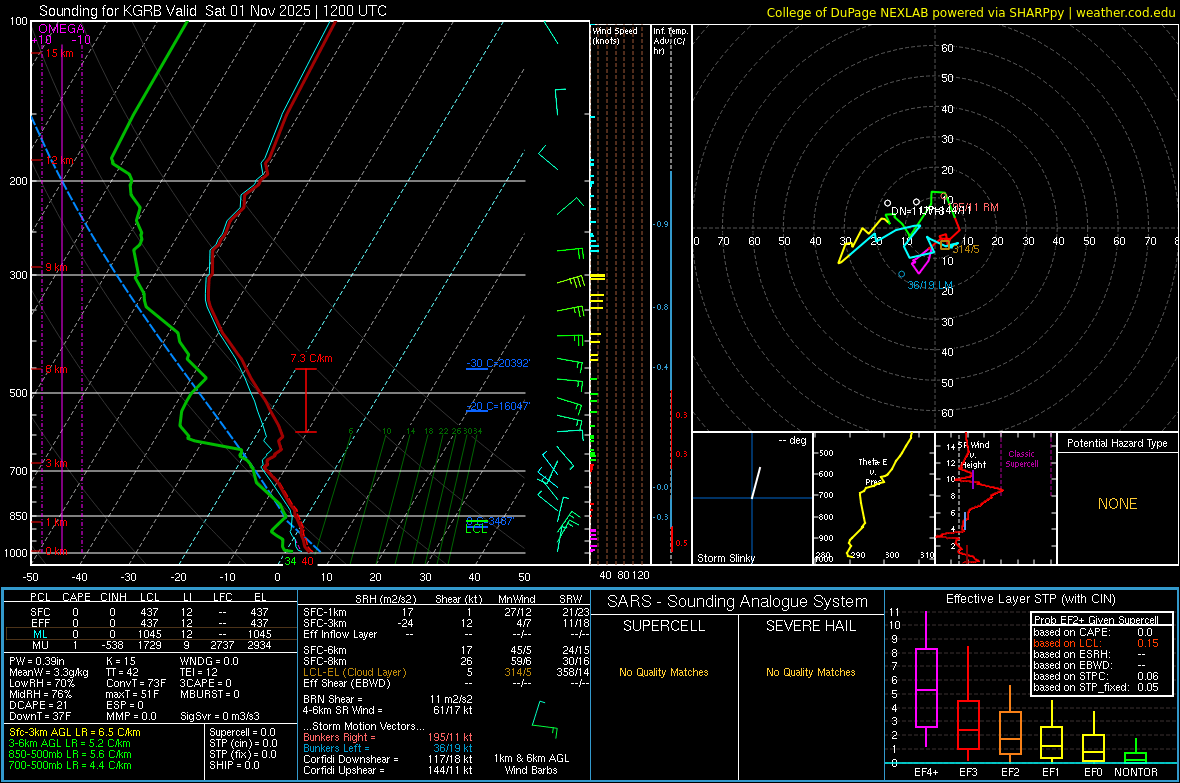Click the orange '314/5' hodograph label
Image resolution: width=1180 pixels, height=783 pixels.
click(966, 249)
